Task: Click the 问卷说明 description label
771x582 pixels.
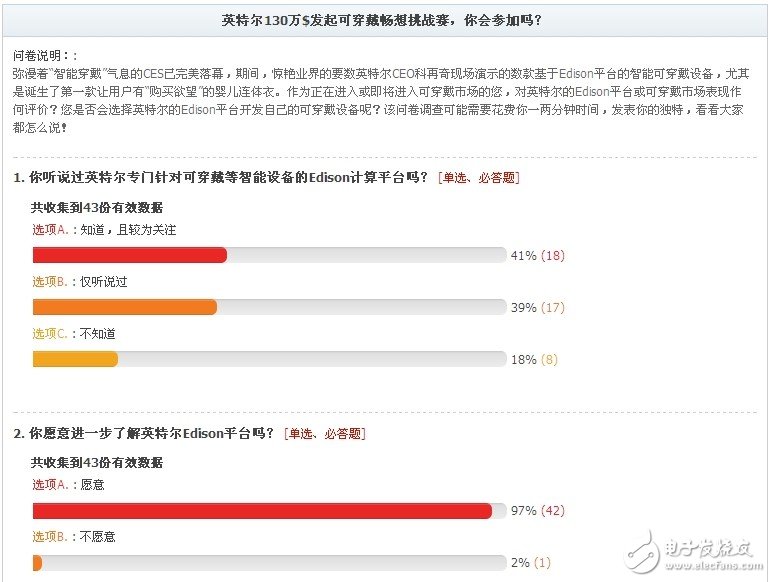Action: click(x=44, y=55)
